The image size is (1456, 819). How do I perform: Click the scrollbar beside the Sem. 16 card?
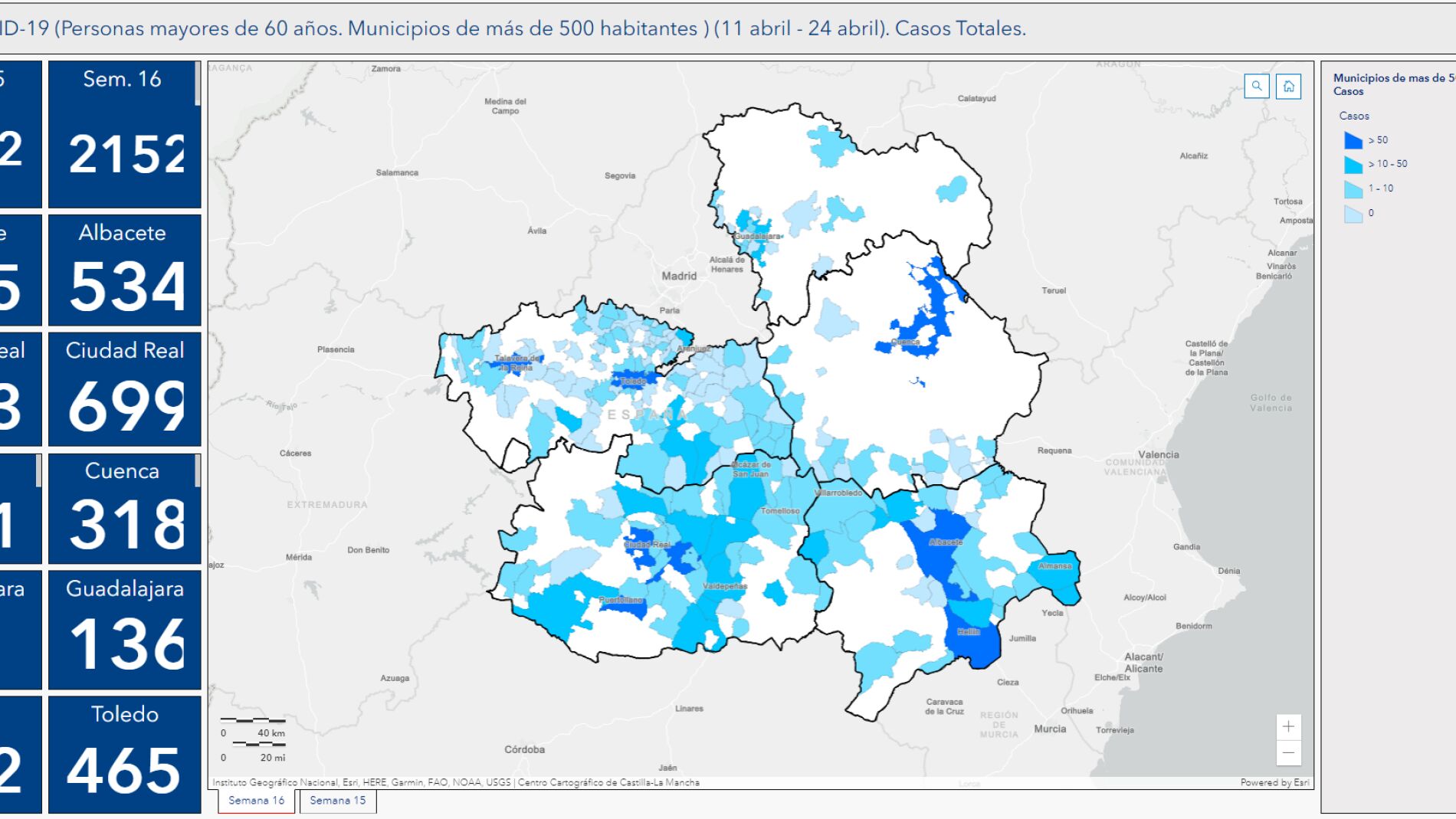click(198, 84)
